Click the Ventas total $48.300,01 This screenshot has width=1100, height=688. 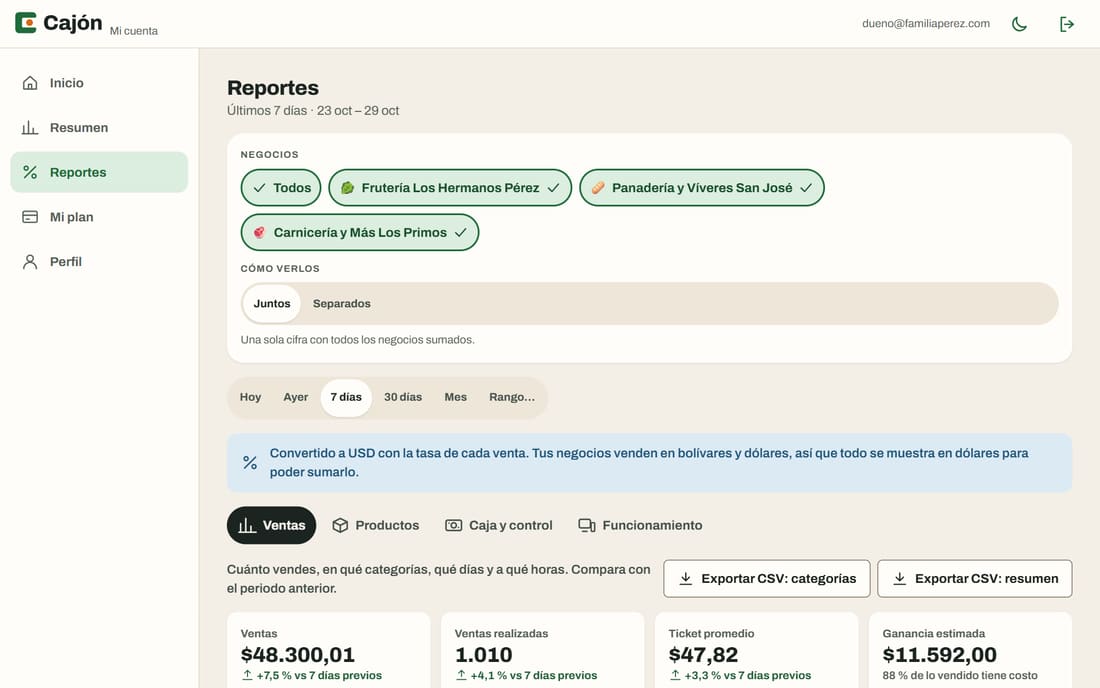click(297, 654)
